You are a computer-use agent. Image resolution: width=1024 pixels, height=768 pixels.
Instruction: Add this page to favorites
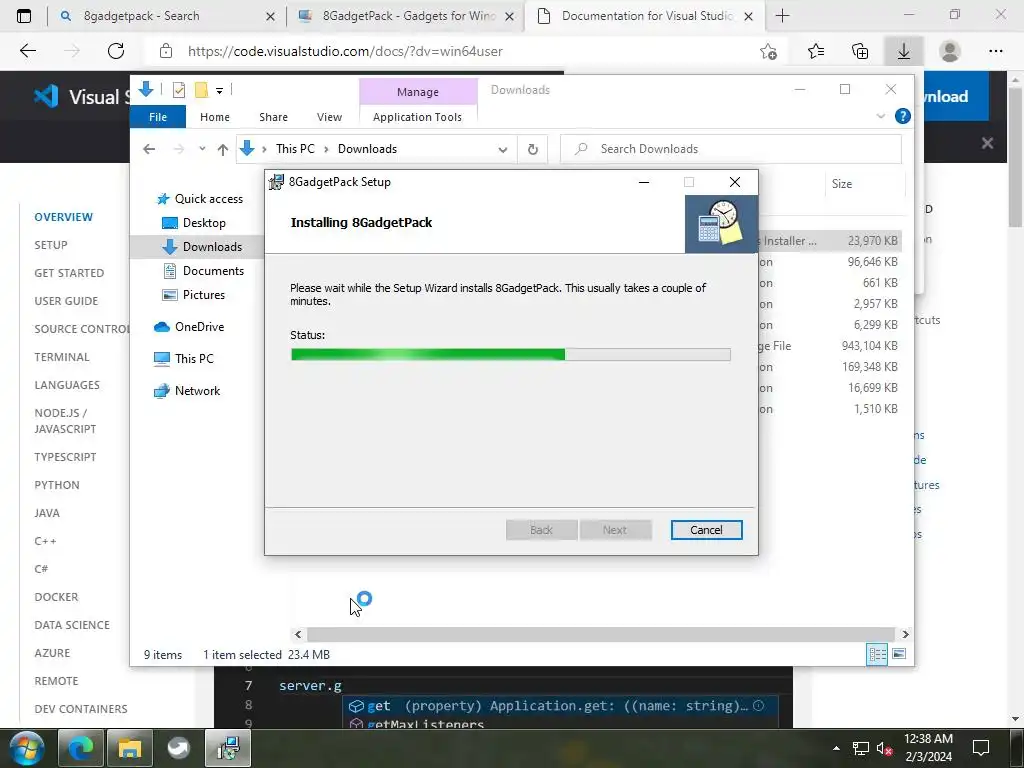click(769, 52)
